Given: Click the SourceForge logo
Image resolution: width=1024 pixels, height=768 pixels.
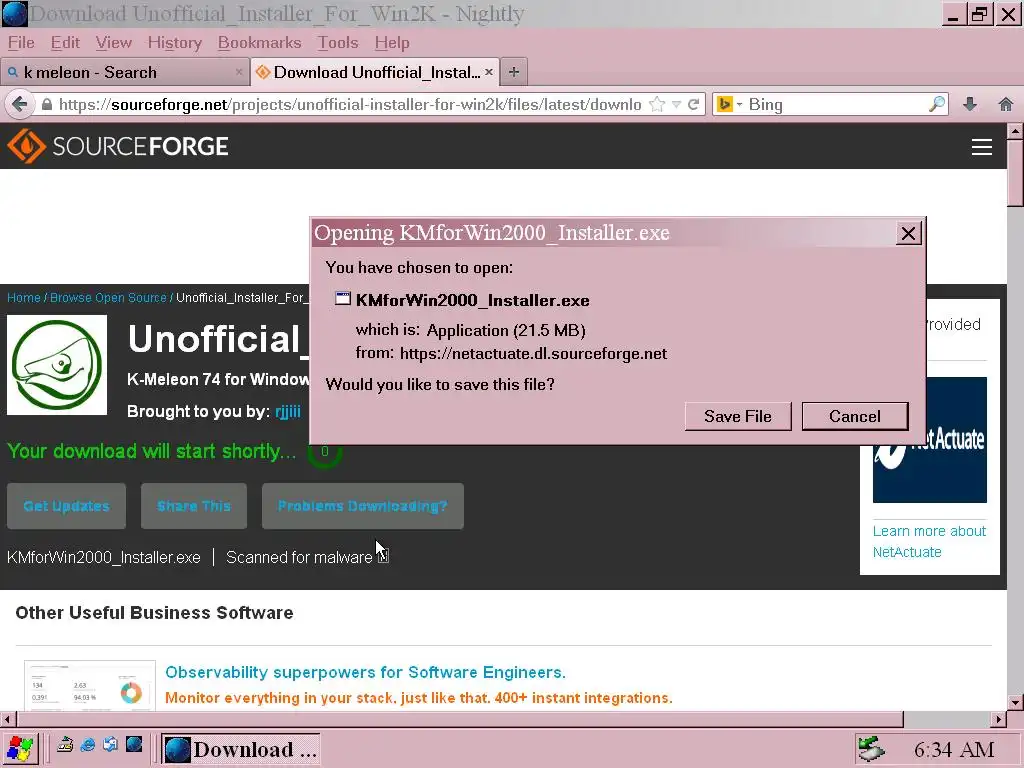Looking at the screenshot, I should point(118,146).
